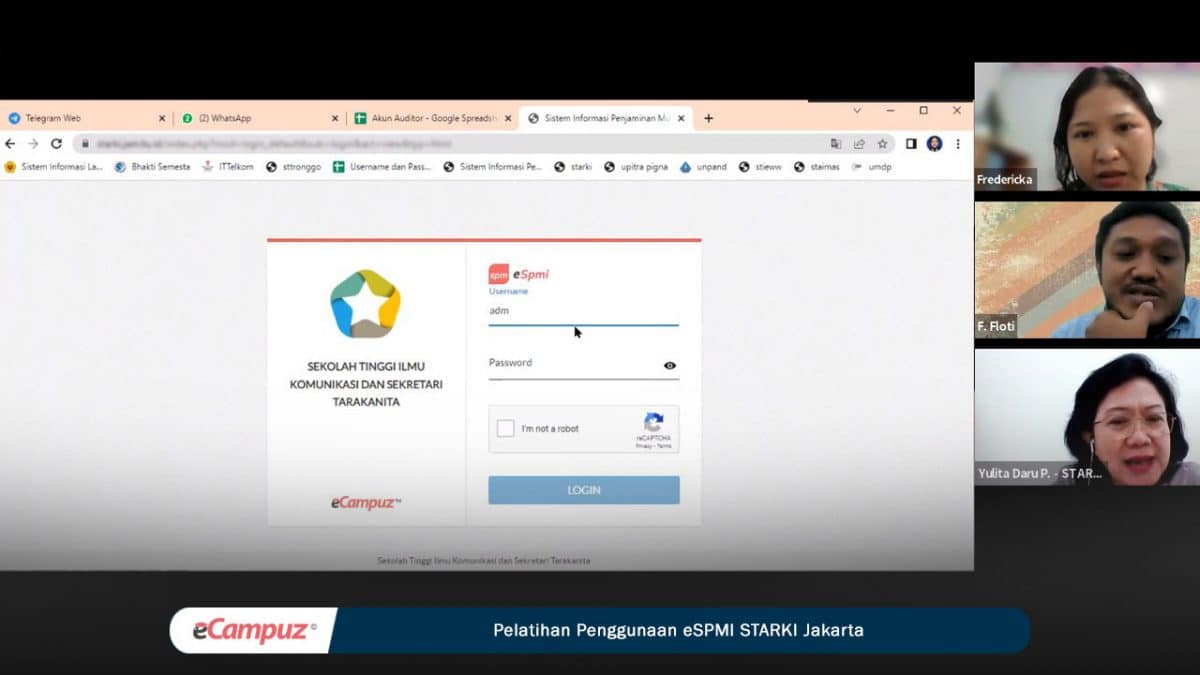Open the Bhakti Semesta bookmark
The image size is (1200, 675).
tap(153, 167)
